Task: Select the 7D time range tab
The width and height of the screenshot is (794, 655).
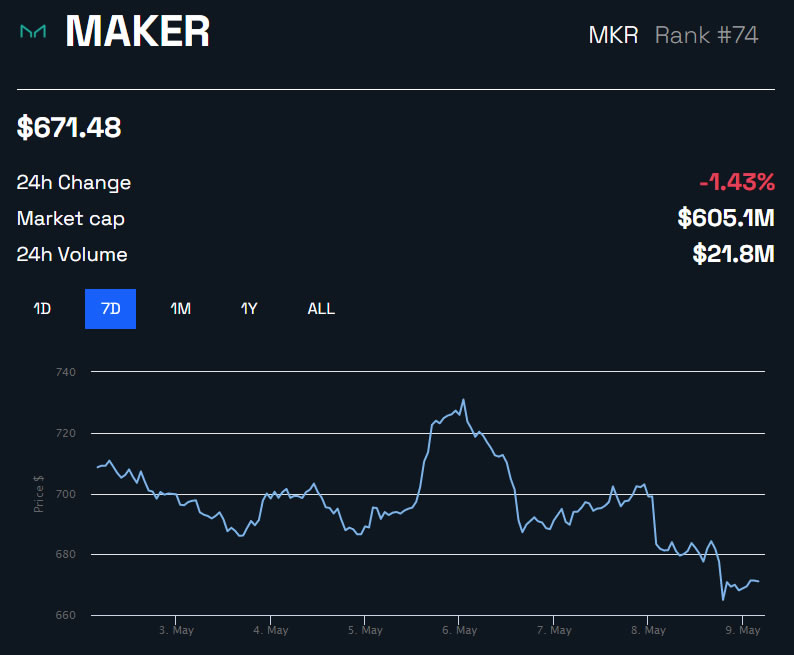Action: [x=110, y=309]
